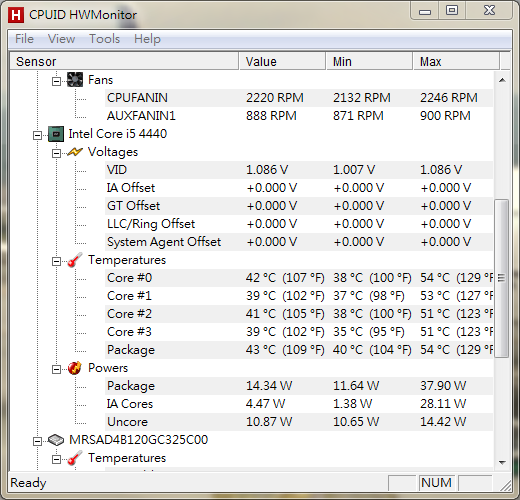520x500 pixels.
Task: Click the Voltages lightning bolt icon
Action: pyautogui.click(x=75, y=152)
